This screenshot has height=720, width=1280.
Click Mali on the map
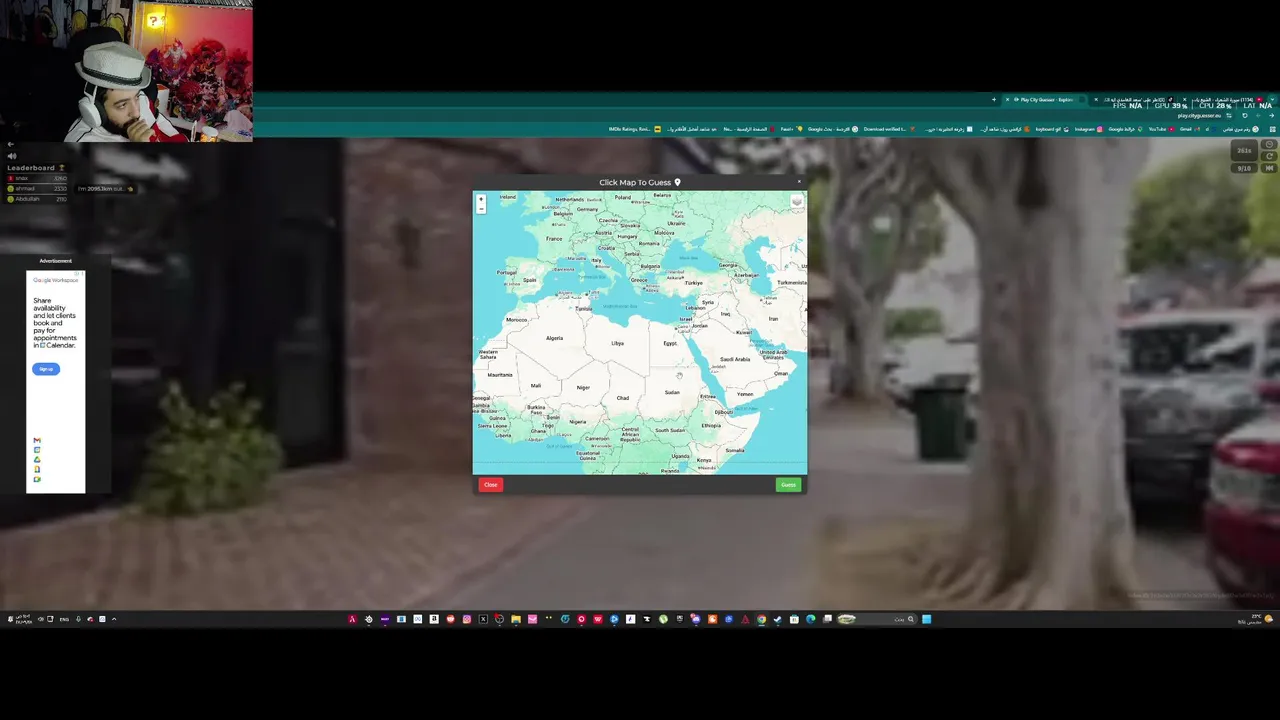pos(536,385)
